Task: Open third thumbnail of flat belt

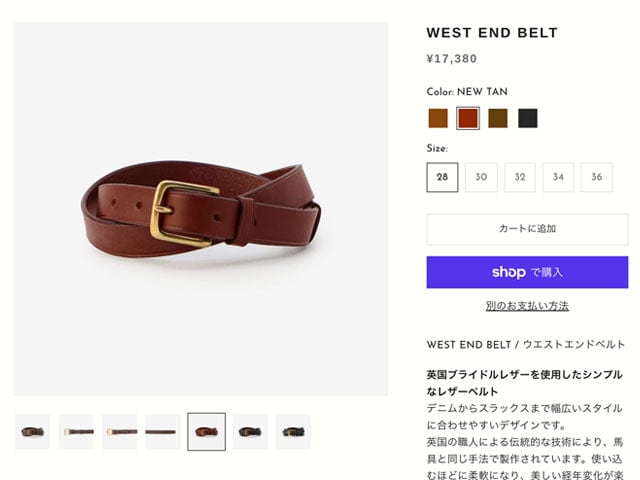Action: (x=120, y=432)
